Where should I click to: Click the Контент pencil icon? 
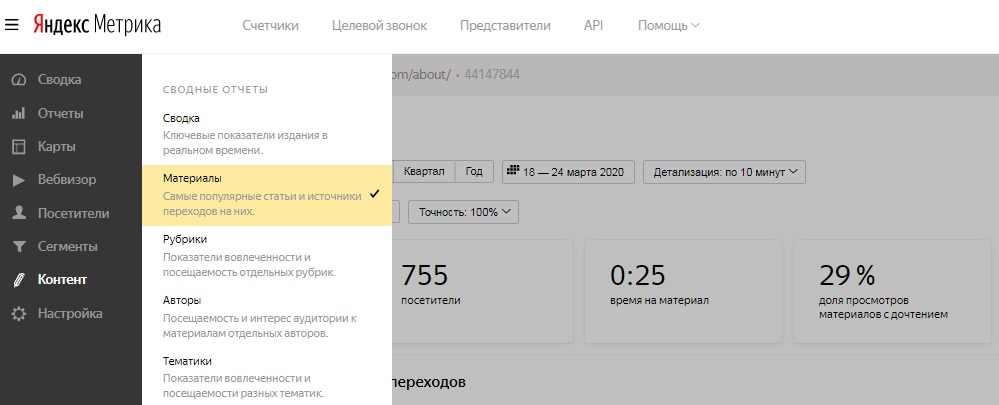[19, 280]
